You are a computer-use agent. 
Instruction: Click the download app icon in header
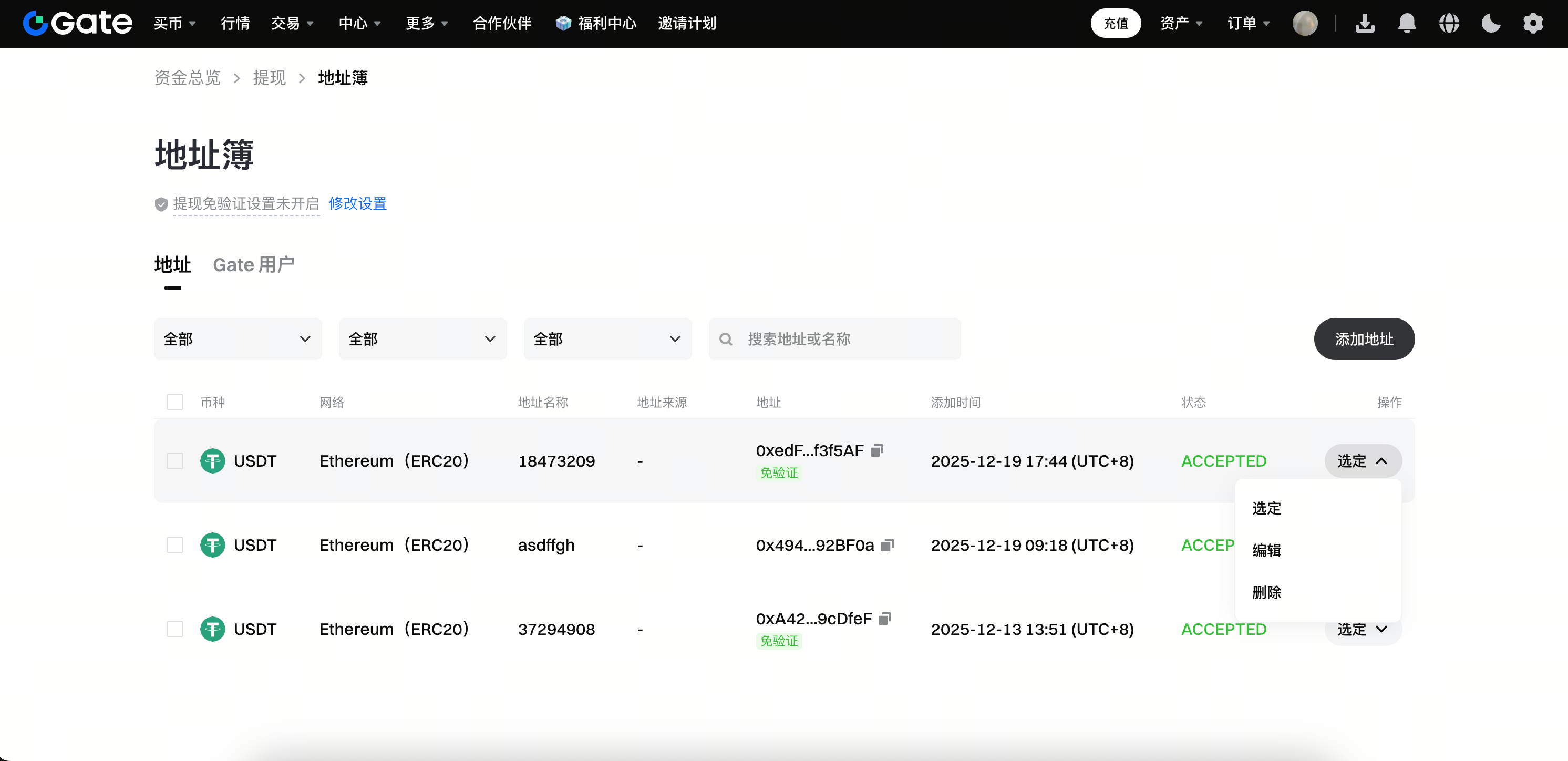tap(1365, 23)
